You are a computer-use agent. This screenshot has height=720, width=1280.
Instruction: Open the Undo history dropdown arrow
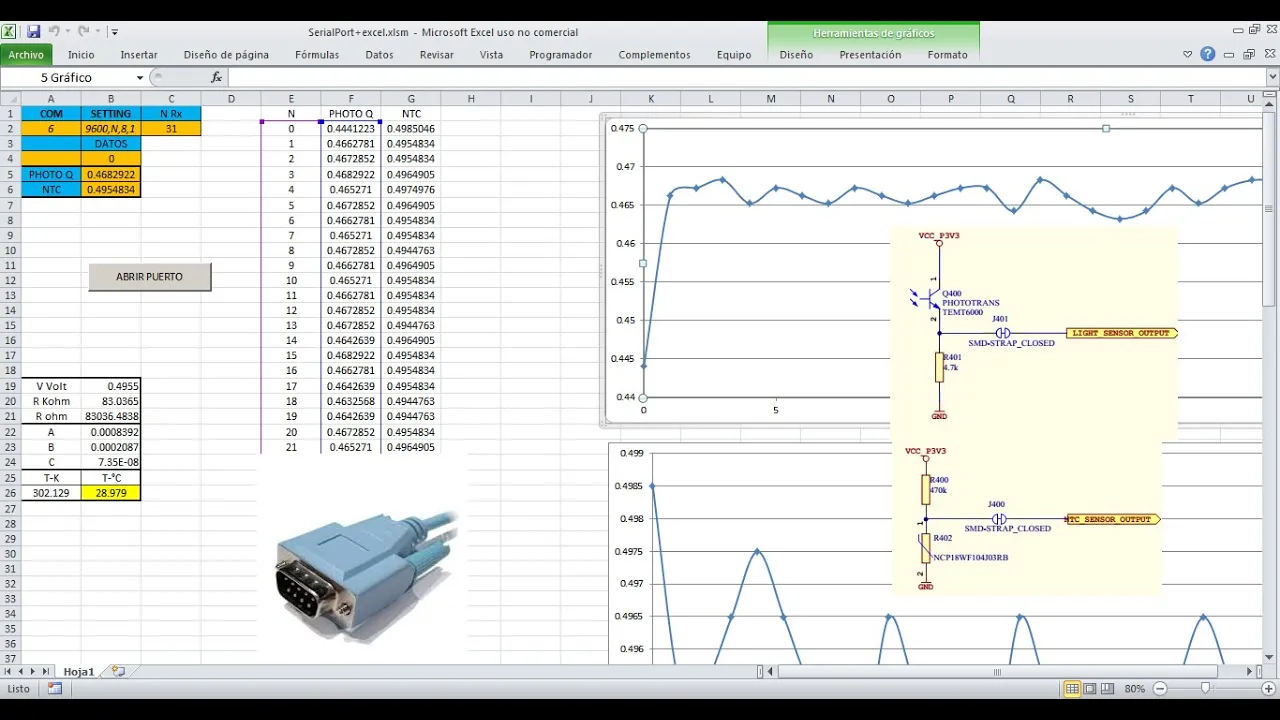click(67, 32)
